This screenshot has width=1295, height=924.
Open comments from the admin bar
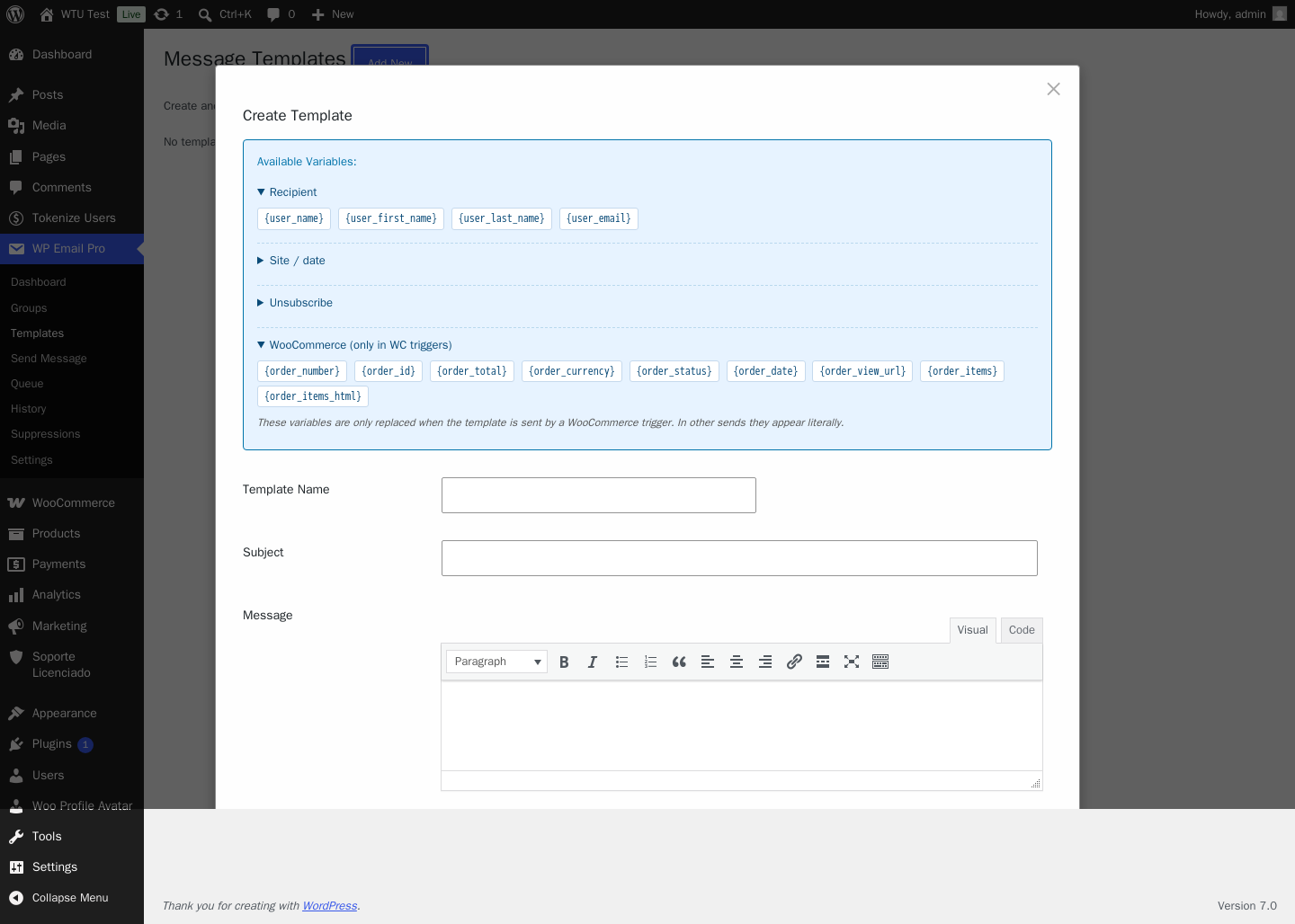(x=281, y=14)
